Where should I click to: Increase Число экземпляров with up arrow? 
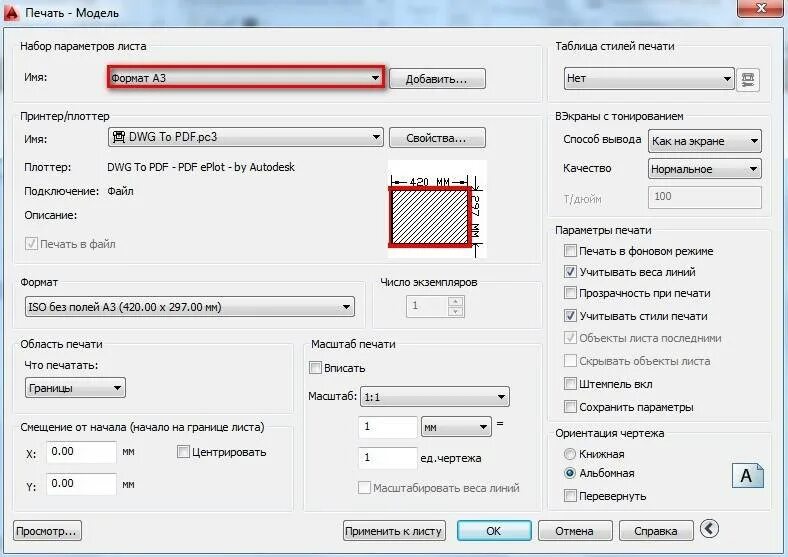point(455,301)
